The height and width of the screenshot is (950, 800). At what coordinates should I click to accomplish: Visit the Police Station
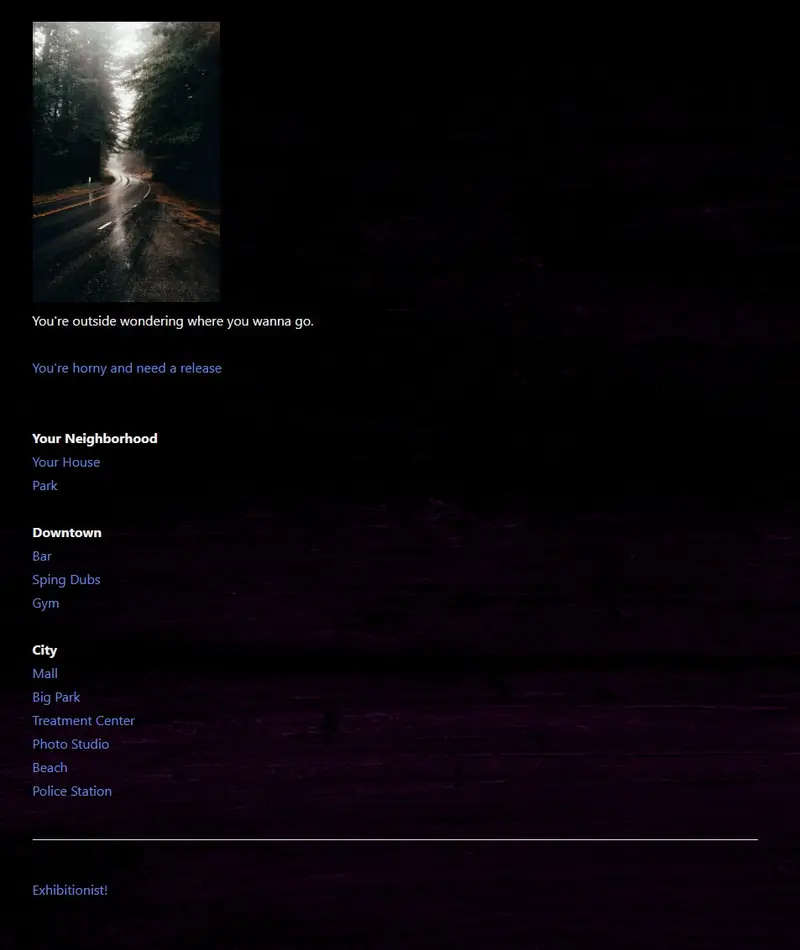(x=72, y=791)
